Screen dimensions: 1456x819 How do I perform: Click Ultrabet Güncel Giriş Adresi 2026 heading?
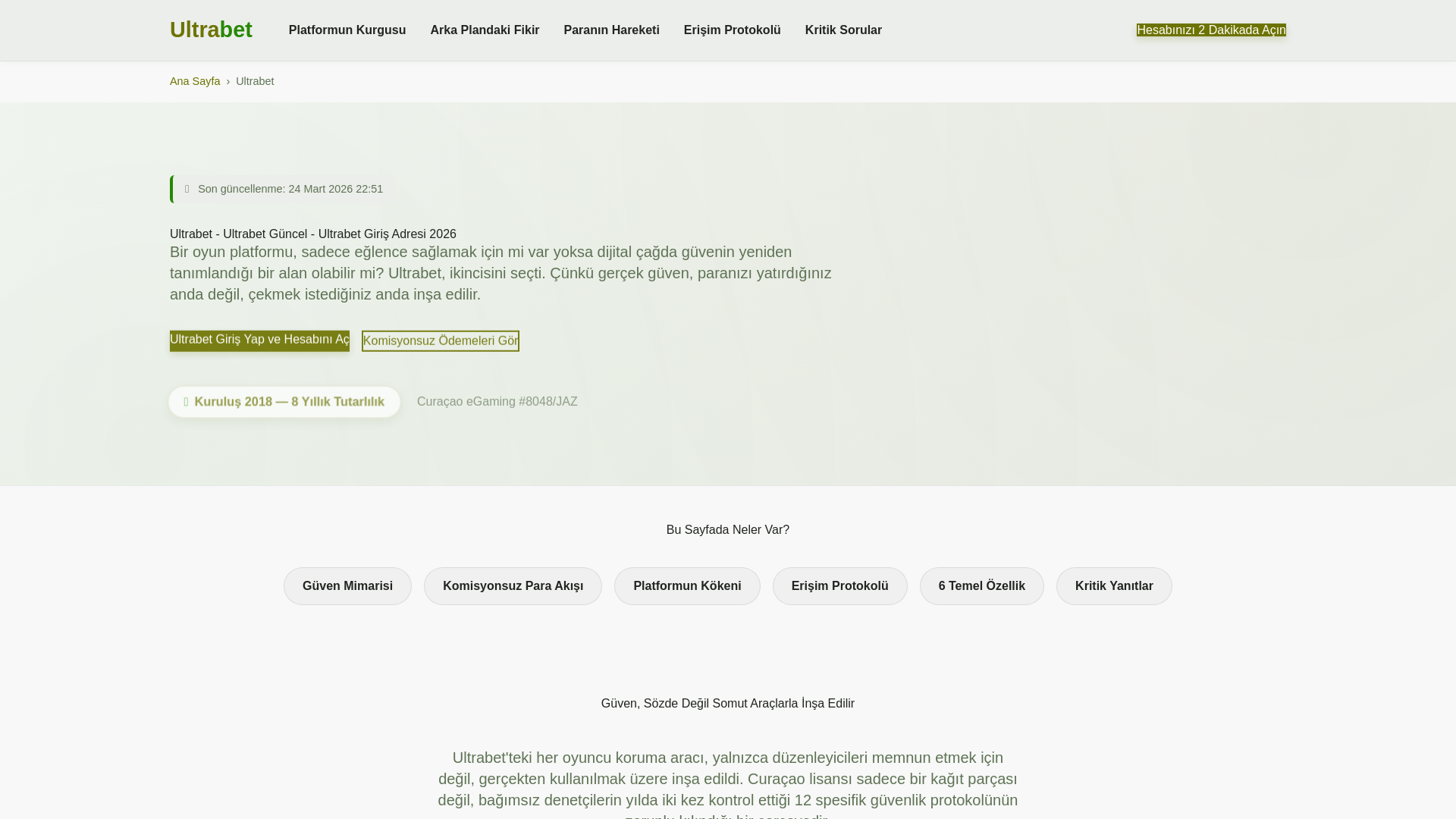pyautogui.click(x=313, y=234)
